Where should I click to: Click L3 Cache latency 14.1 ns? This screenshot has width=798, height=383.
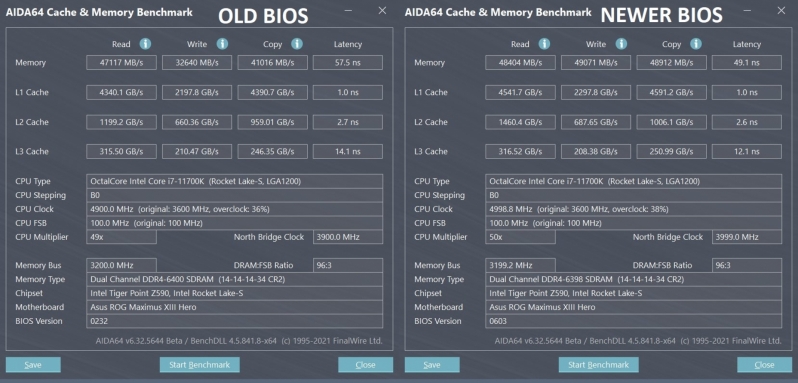(348, 152)
